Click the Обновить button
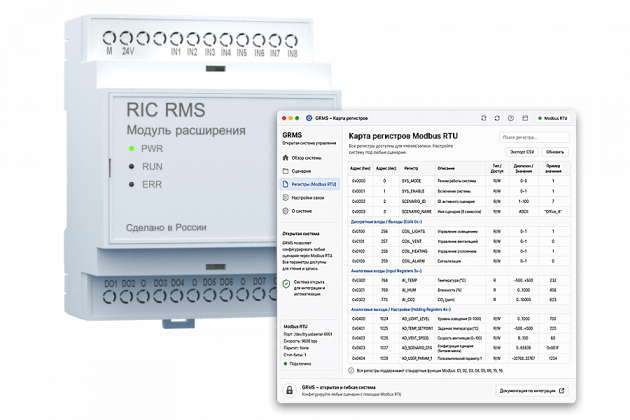This screenshot has width=630, height=420. (555, 152)
